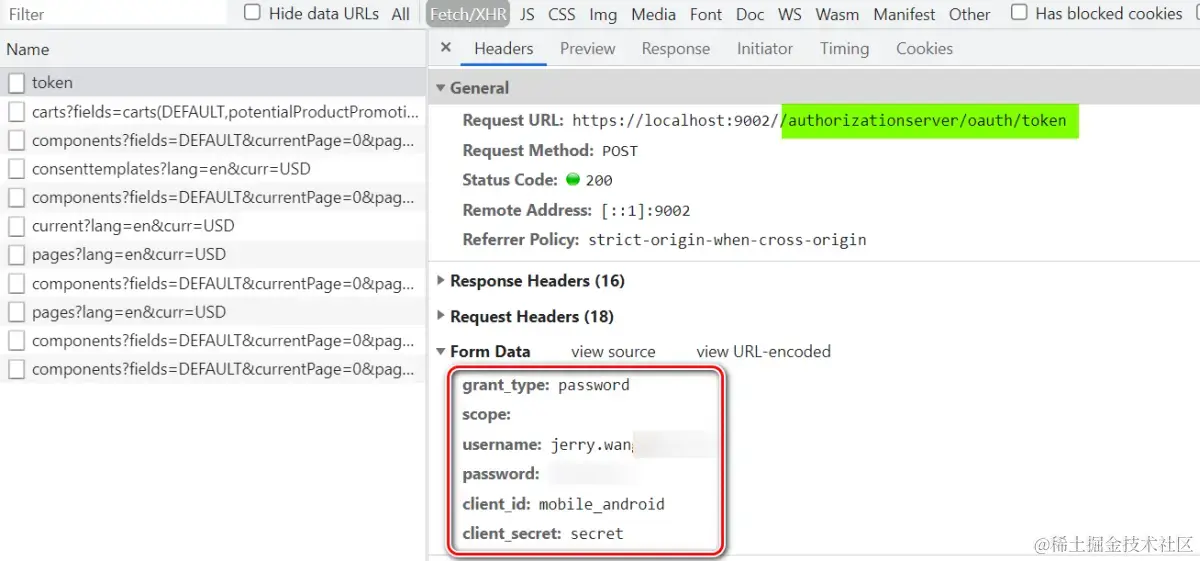Switch to the Headers tab
Screen dimensions: 1200x561
click(504, 48)
